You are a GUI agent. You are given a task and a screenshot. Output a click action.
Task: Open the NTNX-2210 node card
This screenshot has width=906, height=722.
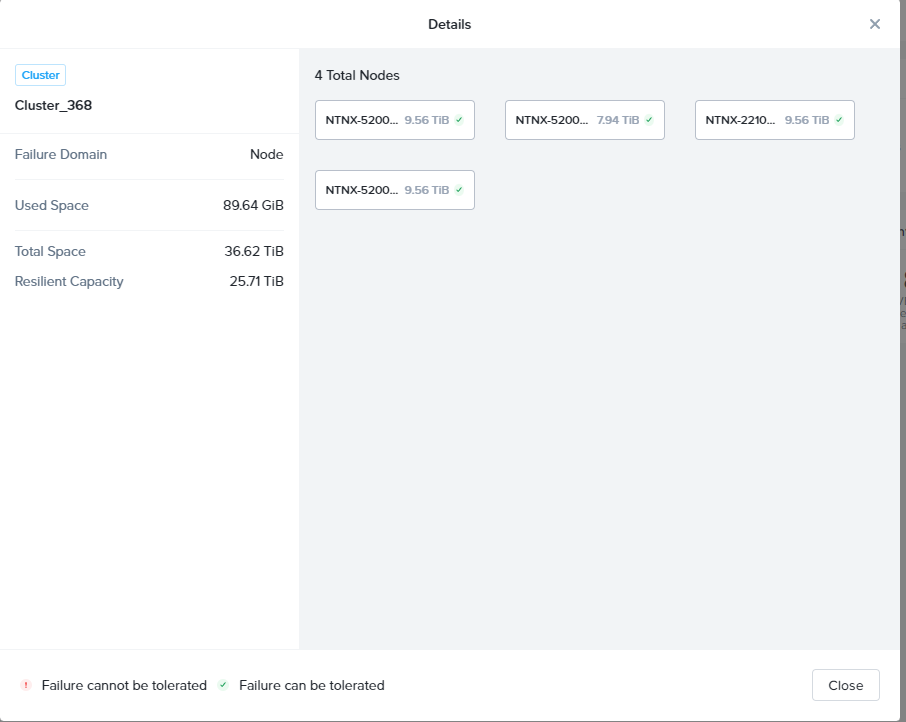click(x=774, y=120)
